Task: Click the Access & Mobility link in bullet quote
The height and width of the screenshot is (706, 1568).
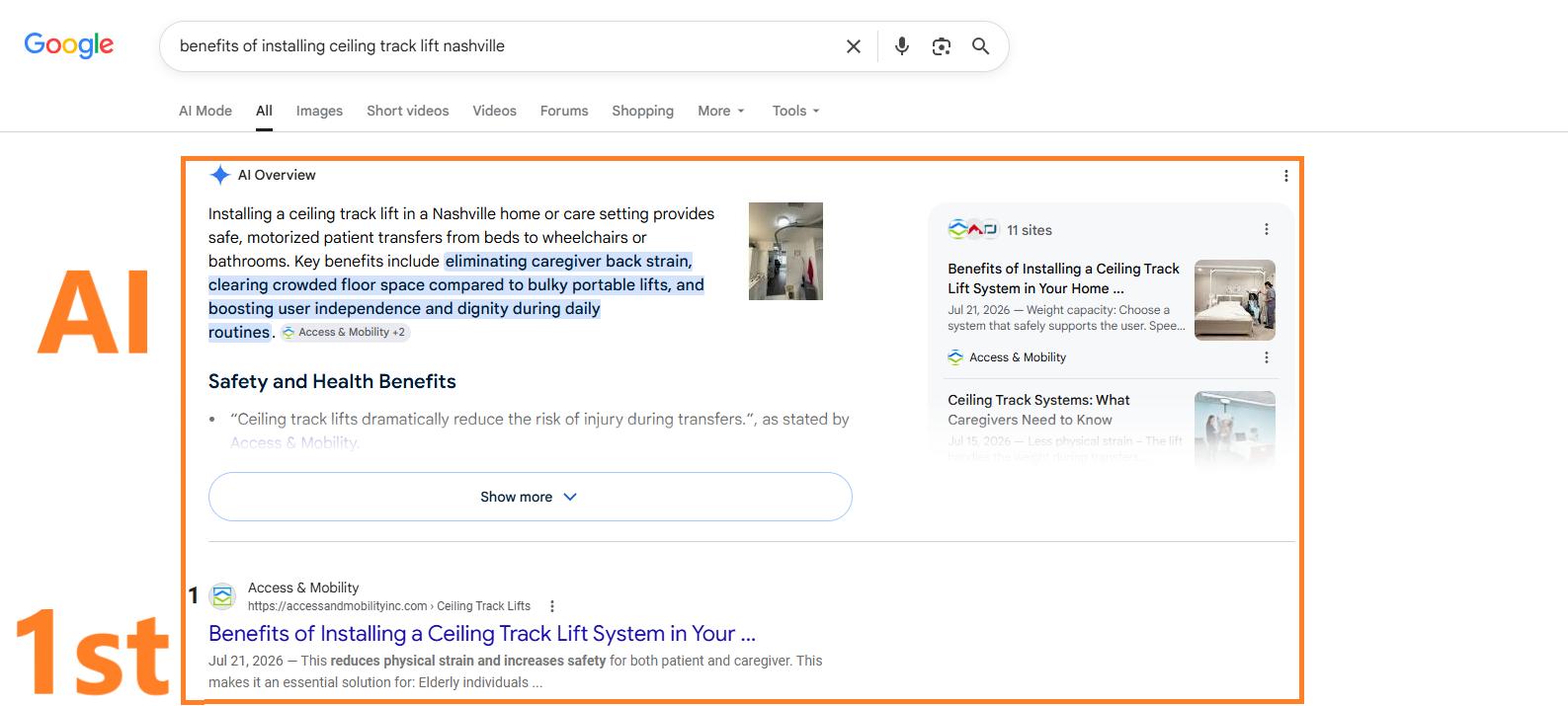Action: pos(293,442)
